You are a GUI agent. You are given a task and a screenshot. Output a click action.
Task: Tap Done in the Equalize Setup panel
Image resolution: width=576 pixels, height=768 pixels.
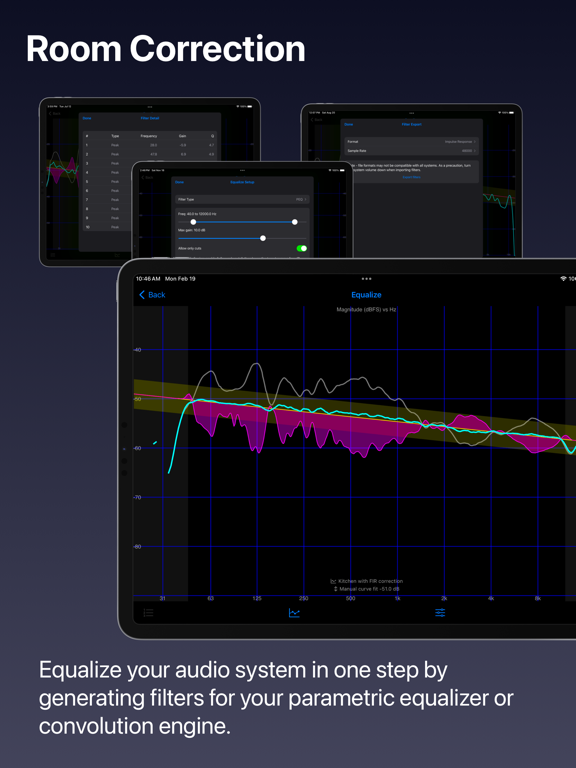pos(180,182)
